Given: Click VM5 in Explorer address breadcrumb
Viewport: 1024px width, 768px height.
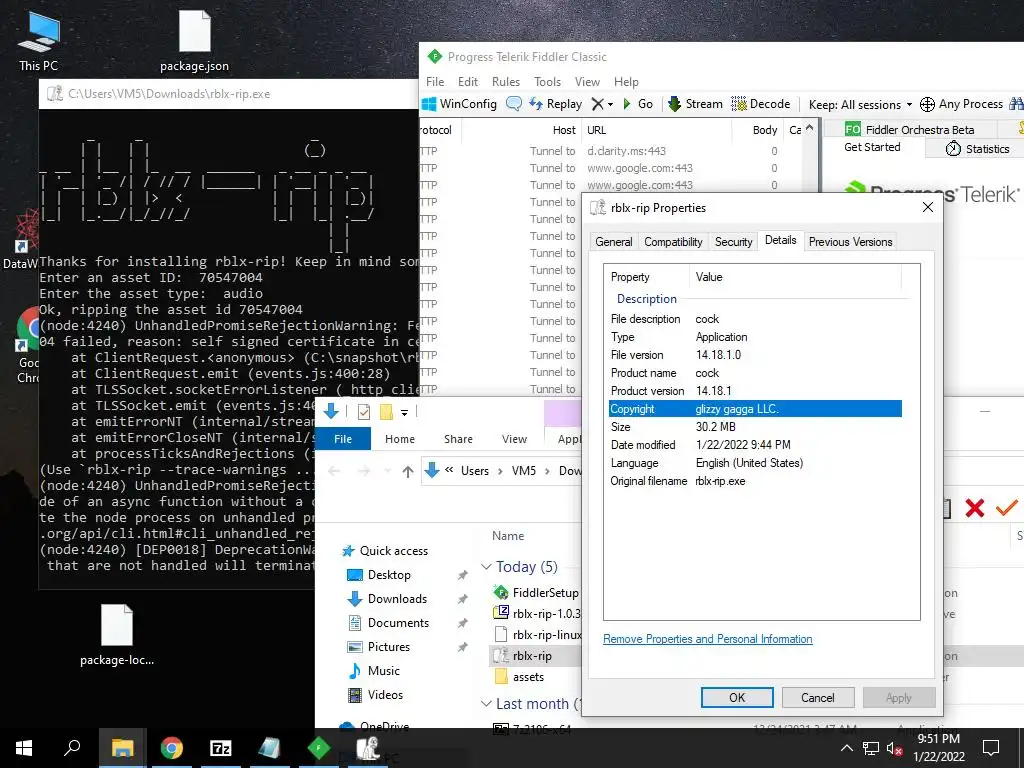Looking at the screenshot, I should point(524,471).
